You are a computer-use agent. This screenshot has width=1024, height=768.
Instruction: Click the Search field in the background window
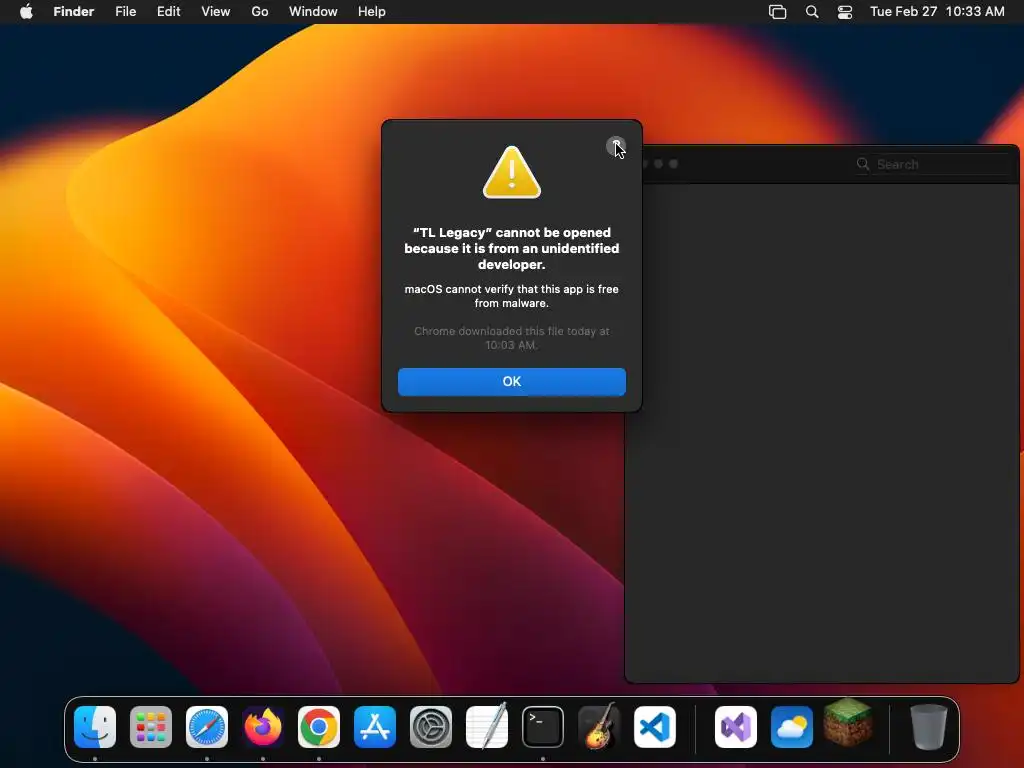pyautogui.click(x=933, y=165)
